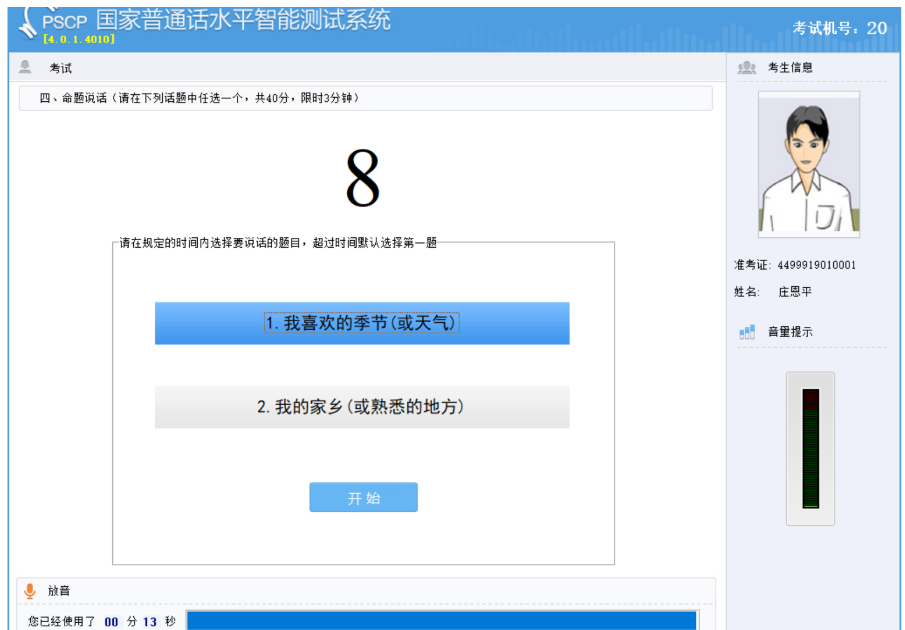
Task: Choose topic 2 我的家乡(或熟悉的地方)
Action: click(x=362, y=407)
